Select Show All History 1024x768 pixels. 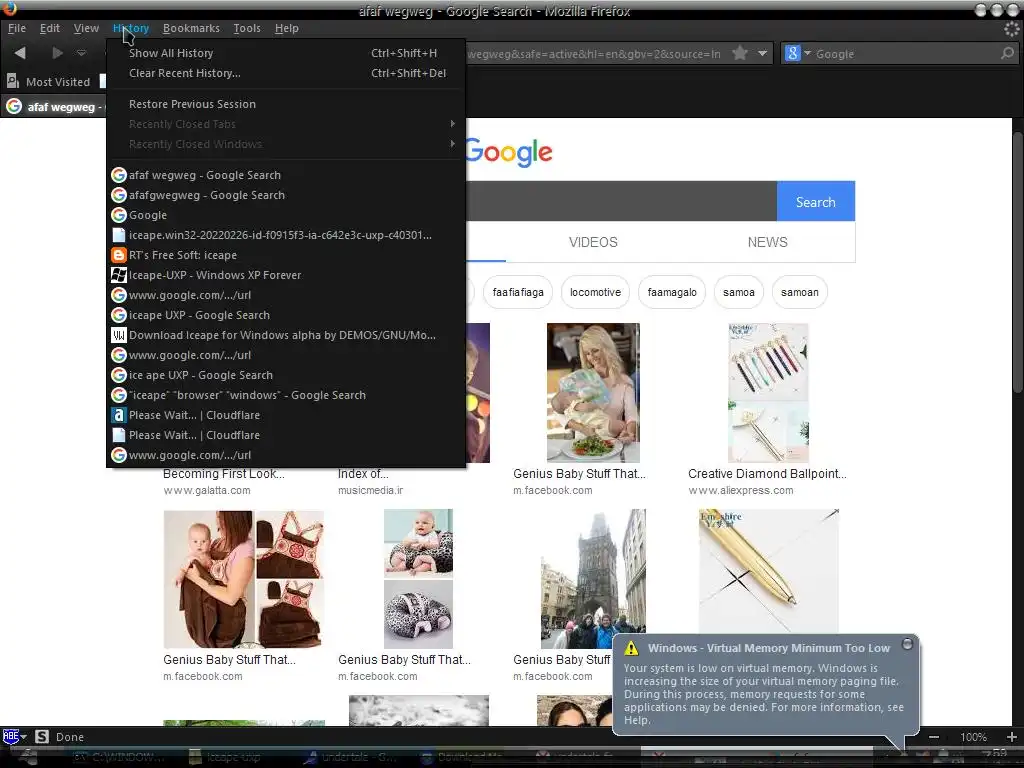[x=286, y=53]
